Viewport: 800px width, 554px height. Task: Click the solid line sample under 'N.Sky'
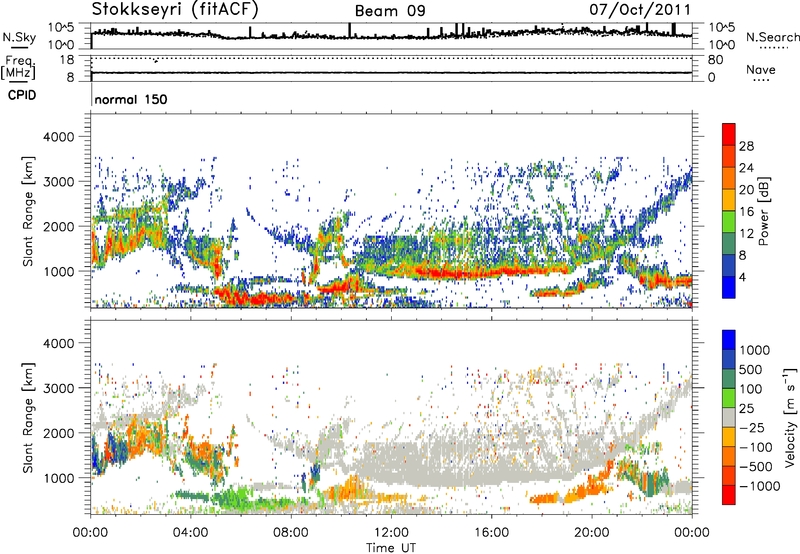tap(19, 48)
